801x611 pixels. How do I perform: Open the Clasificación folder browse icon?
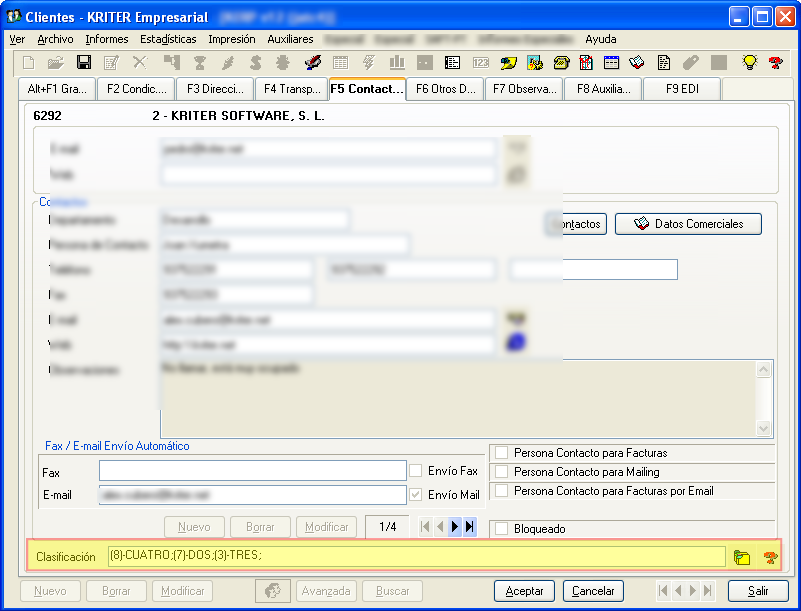tap(742, 557)
